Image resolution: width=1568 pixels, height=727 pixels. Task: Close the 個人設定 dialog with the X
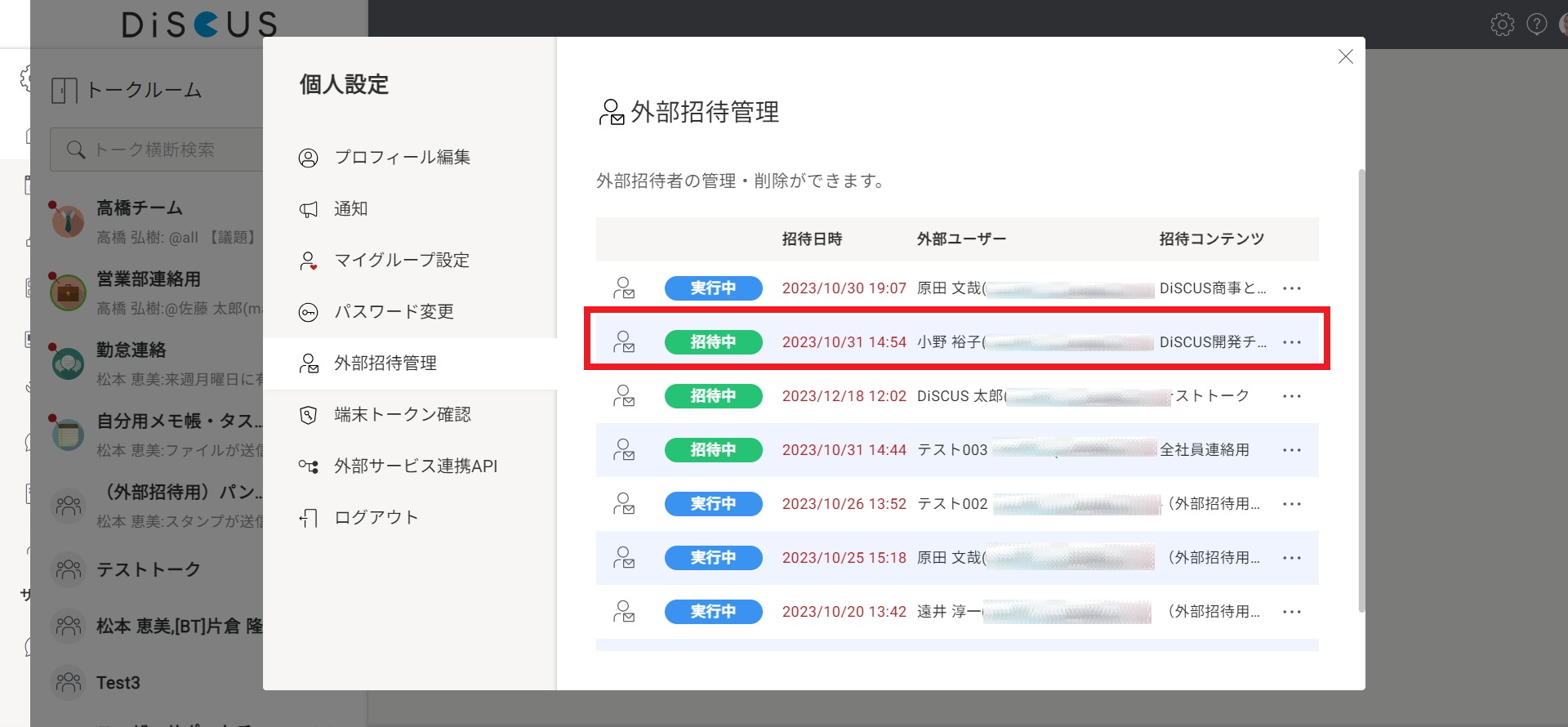(x=1346, y=56)
